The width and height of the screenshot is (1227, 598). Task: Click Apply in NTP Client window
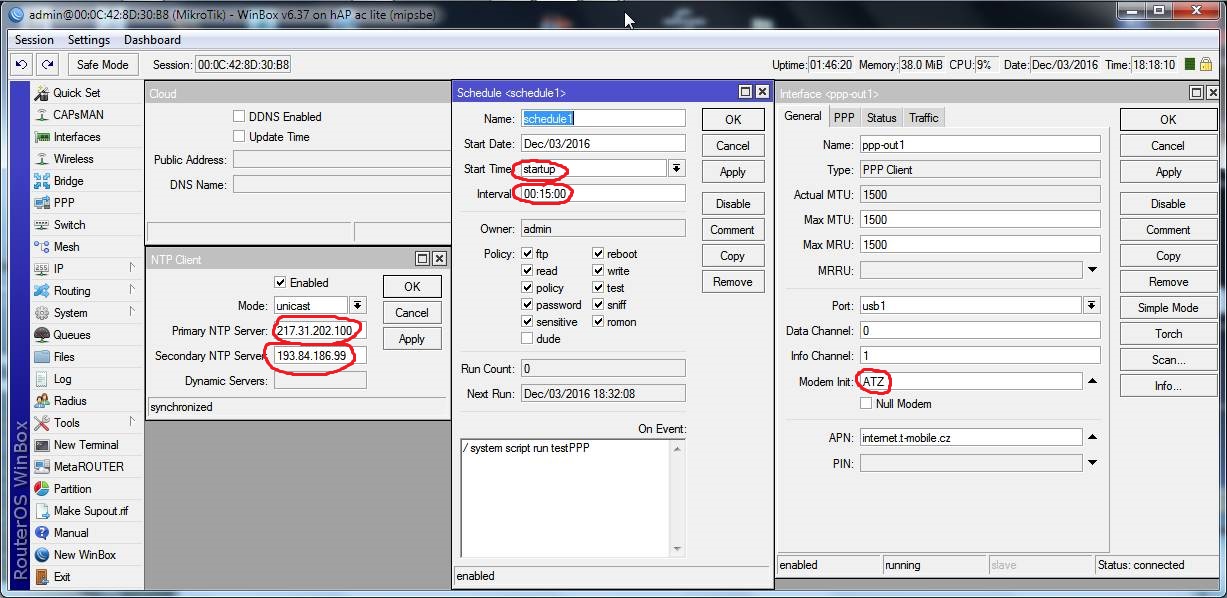point(412,339)
